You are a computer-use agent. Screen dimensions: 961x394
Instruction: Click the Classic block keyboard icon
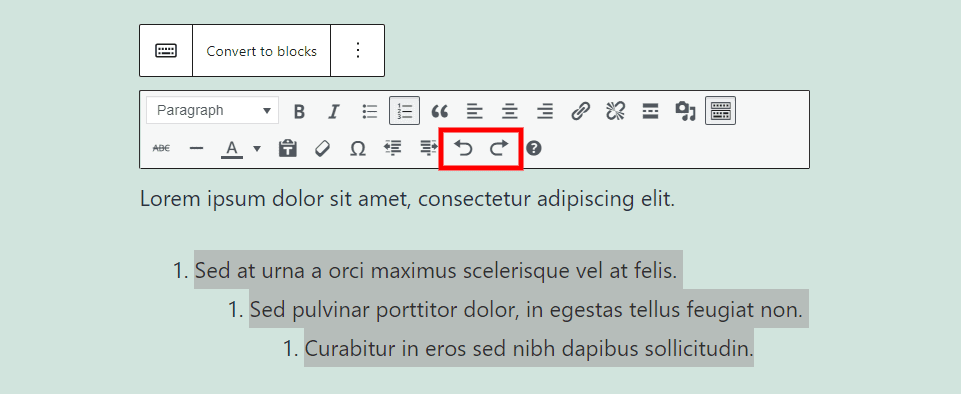click(166, 51)
